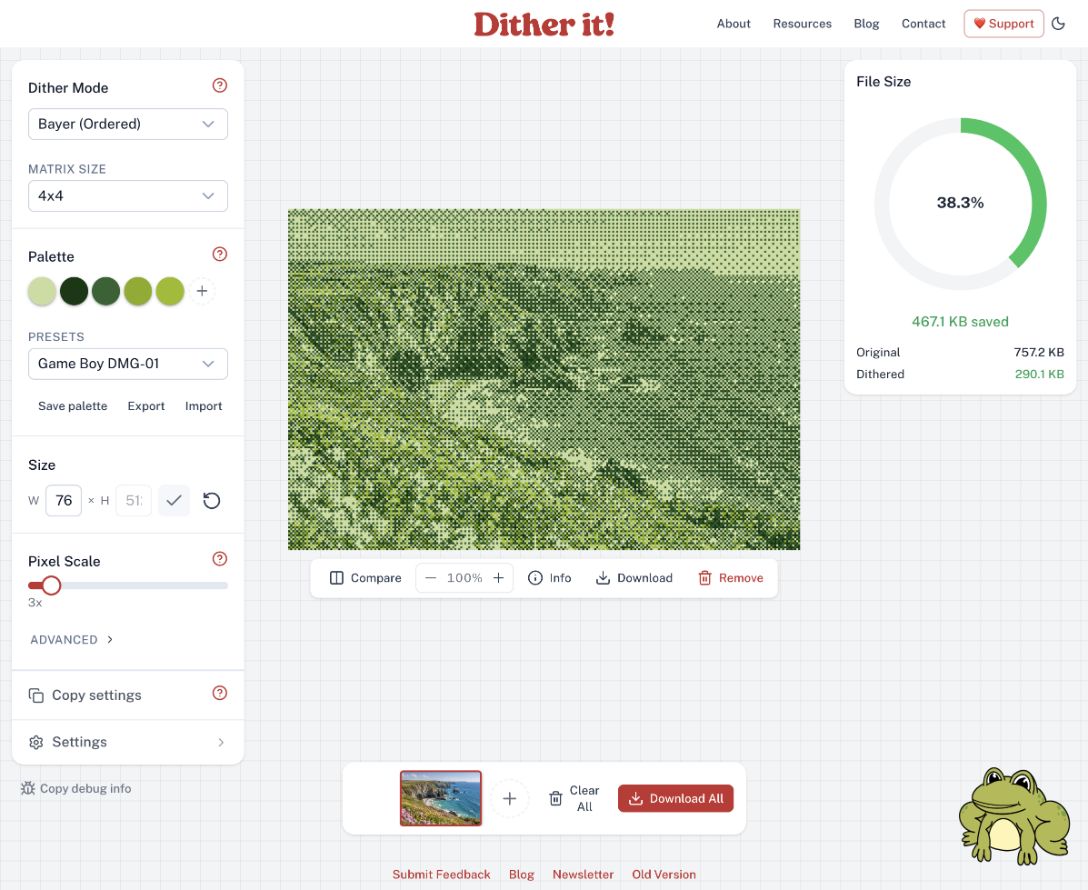Confirm size with the checkmark icon
The image size is (1088, 890).
[x=174, y=500]
